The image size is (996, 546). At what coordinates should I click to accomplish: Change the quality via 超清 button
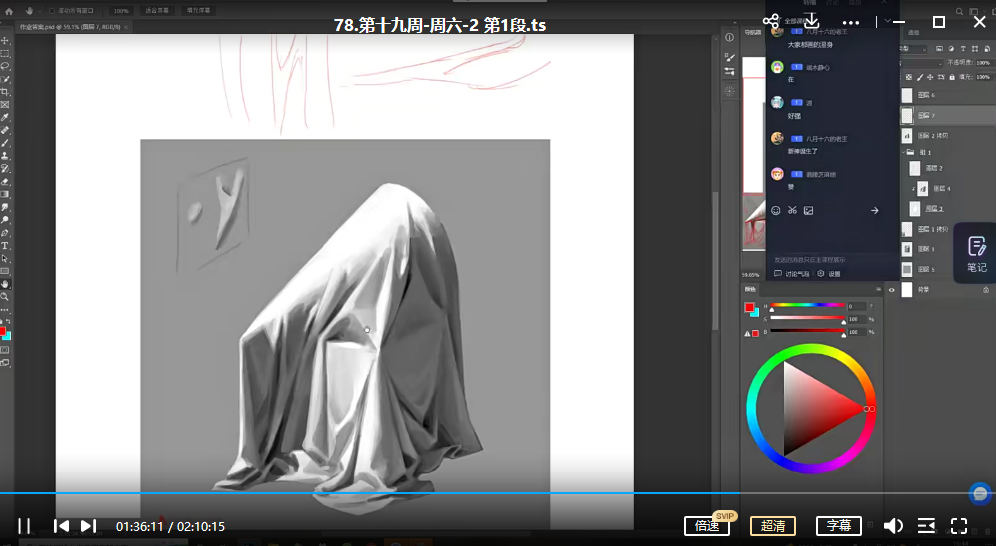pyautogui.click(x=772, y=526)
